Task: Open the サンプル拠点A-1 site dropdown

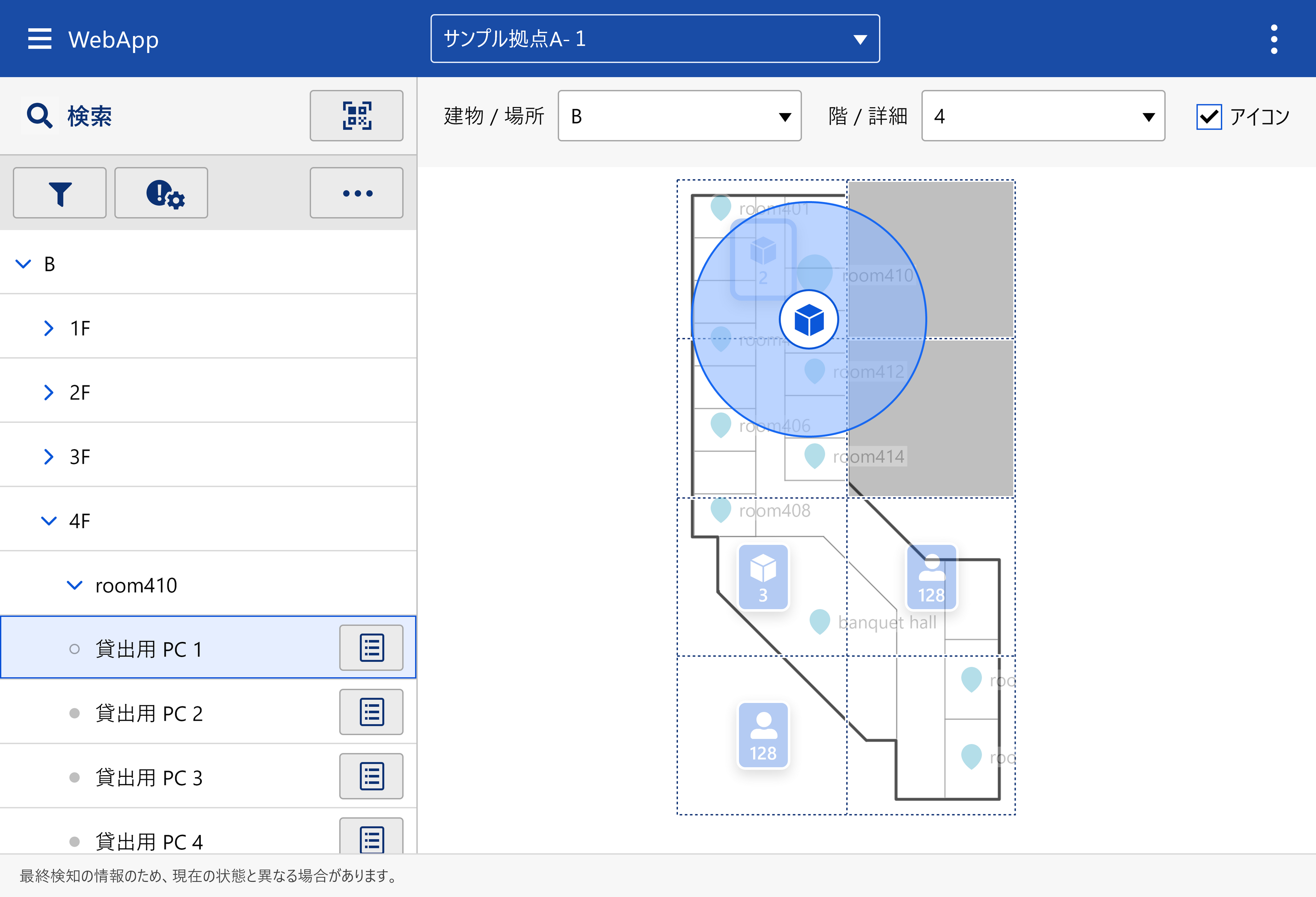Action: 655,39
